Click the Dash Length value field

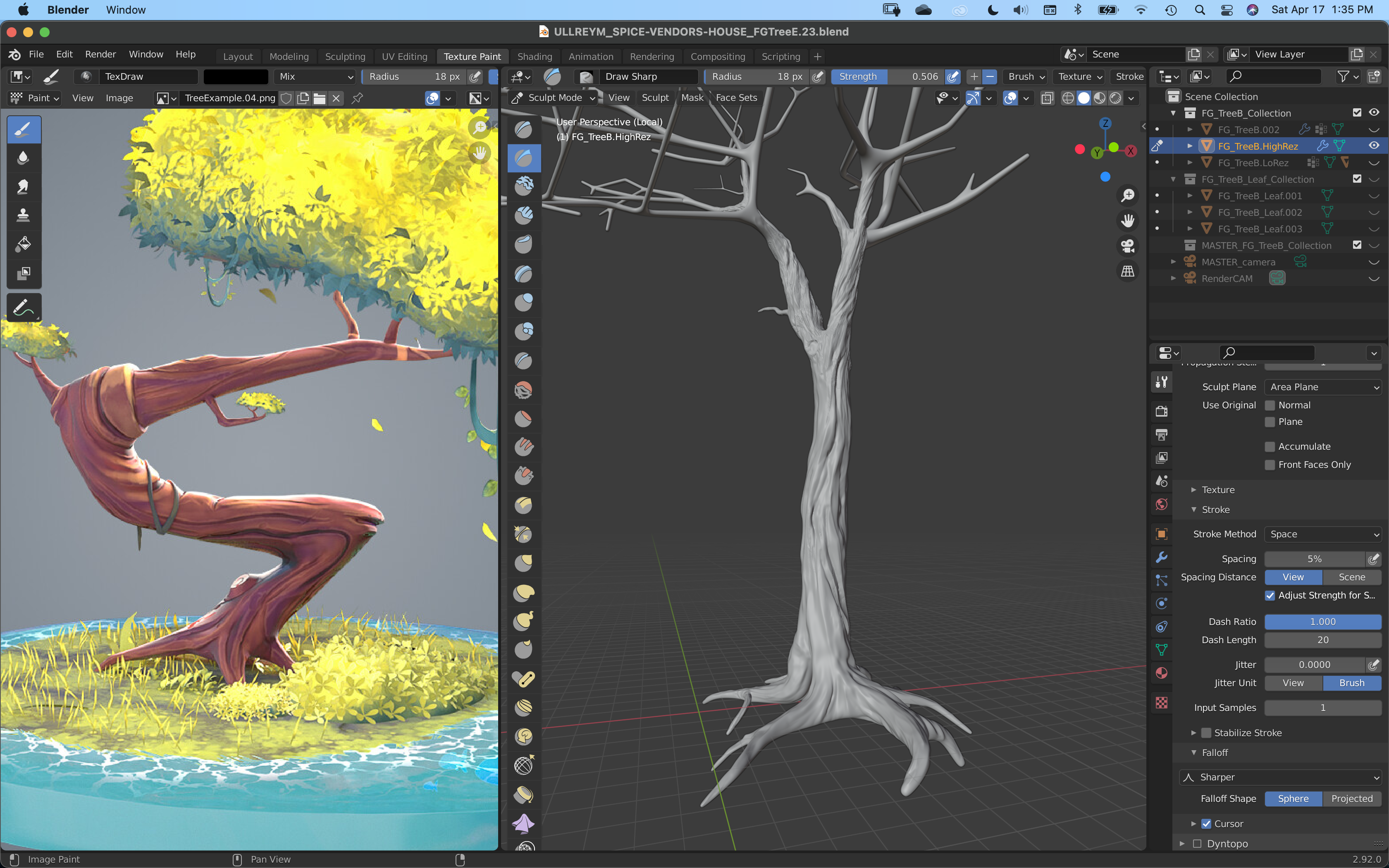click(1322, 639)
